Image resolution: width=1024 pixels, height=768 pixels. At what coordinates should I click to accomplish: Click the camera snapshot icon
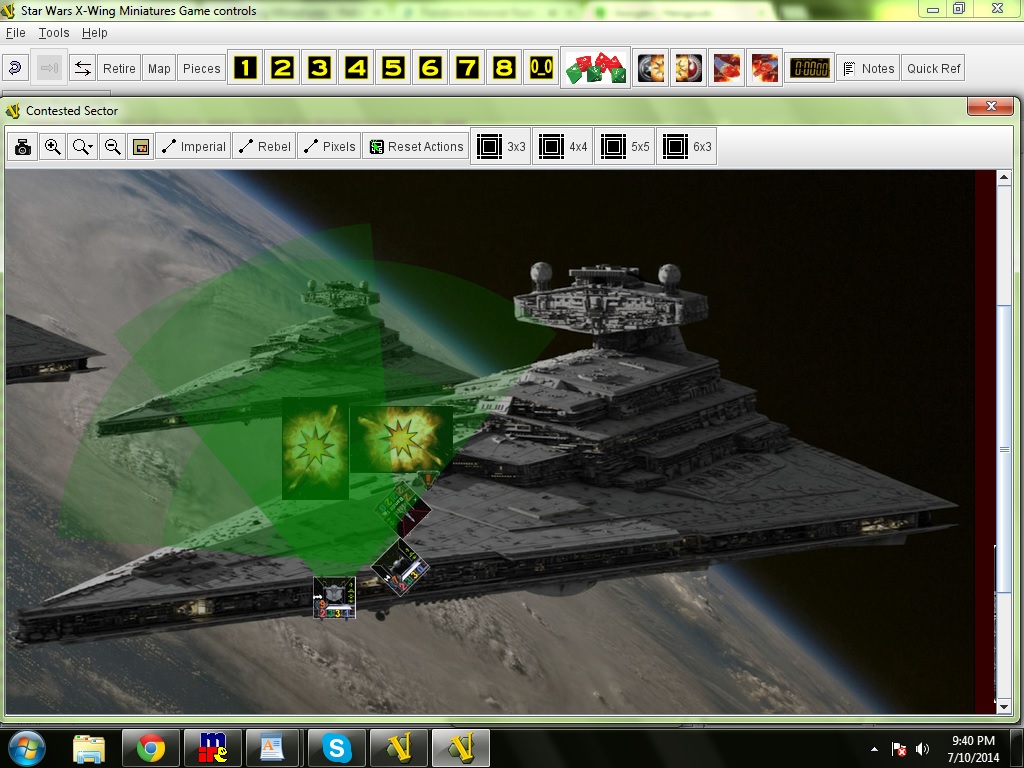[23, 147]
